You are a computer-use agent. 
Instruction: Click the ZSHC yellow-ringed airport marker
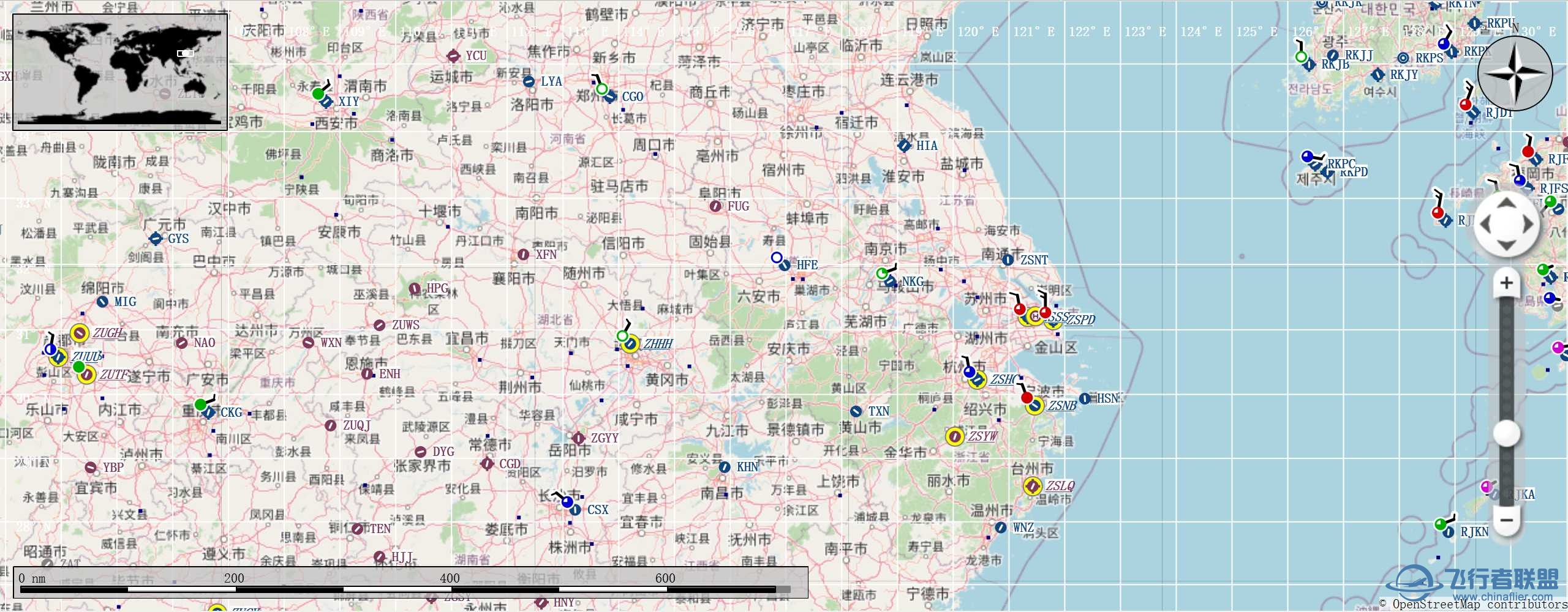pos(978,380)
